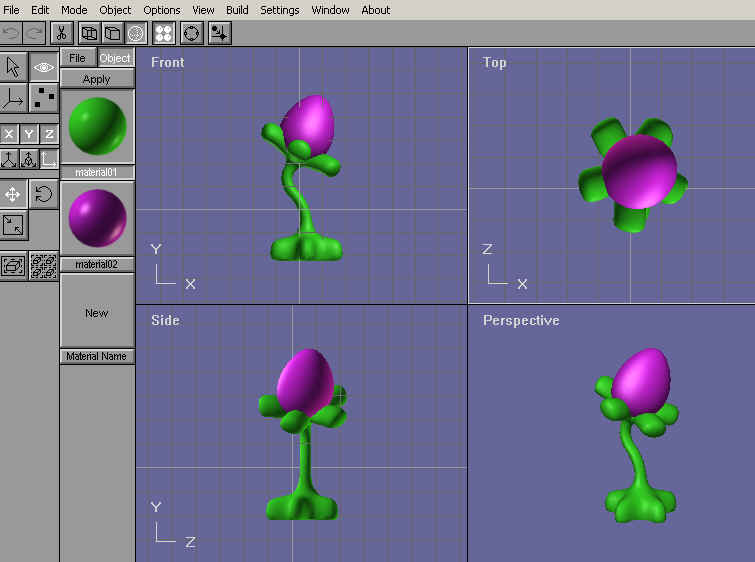The height and width of the screenshot is (562, 755).
Task: Click the snap points toolbar icon
Action: click(x=220, y=33)
